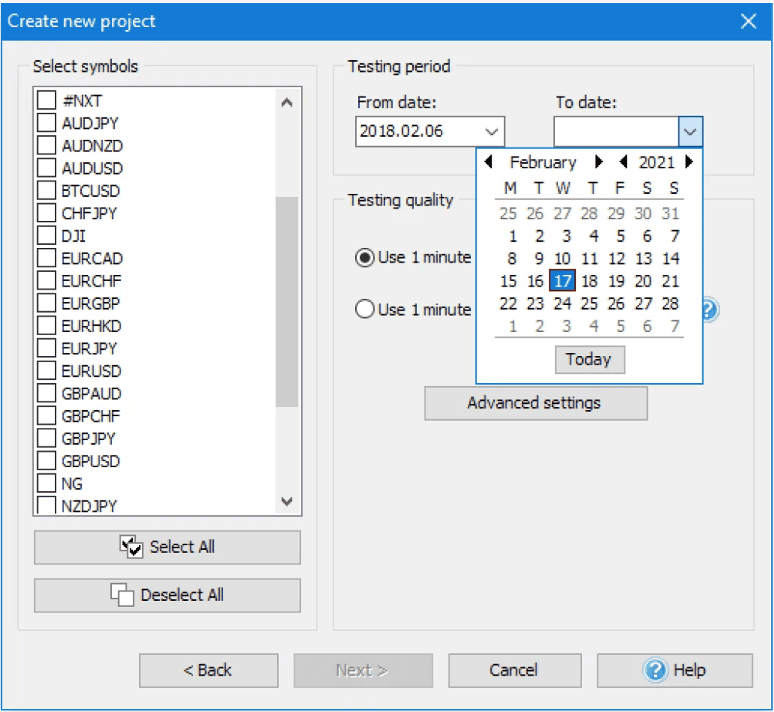Close the Create new project dialog
Image resolution: width=774 pixels, height=712 pixels.
(747, 21)
